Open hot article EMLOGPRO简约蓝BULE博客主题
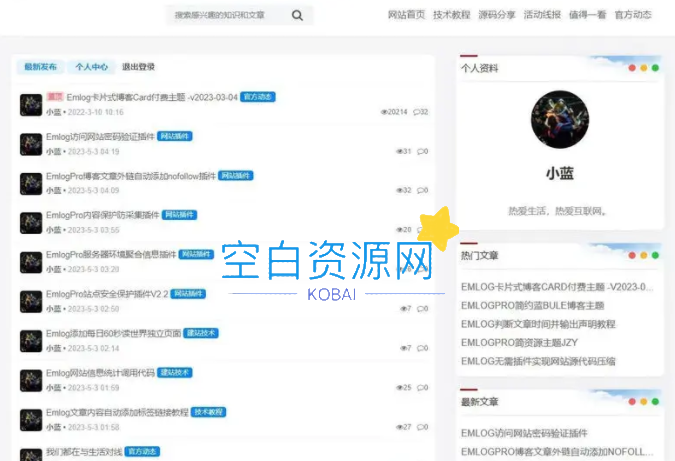The width and height of the screenshot is (675, 461). [533, 306]
